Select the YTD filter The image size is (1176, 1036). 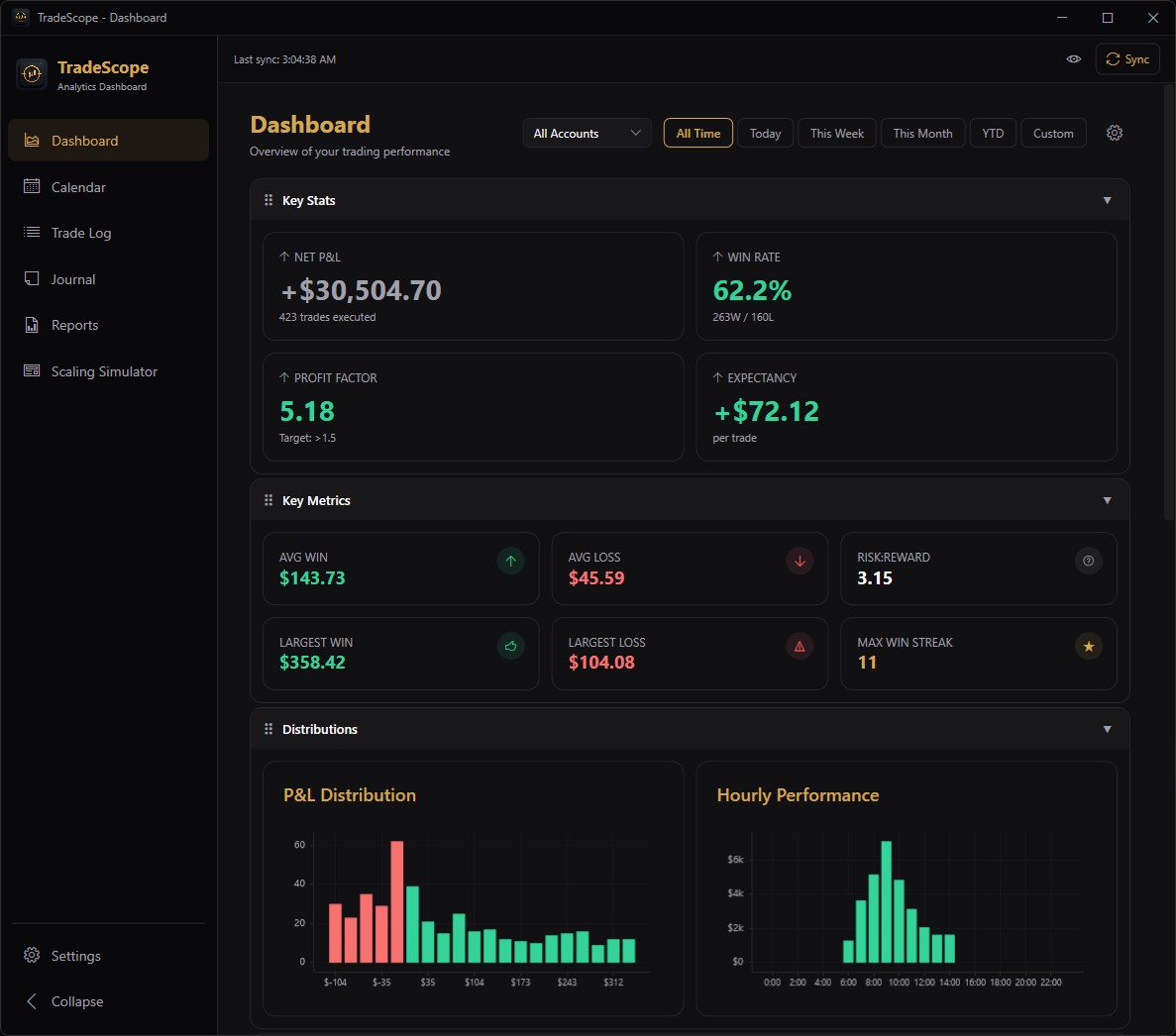[x=993, y=132]
